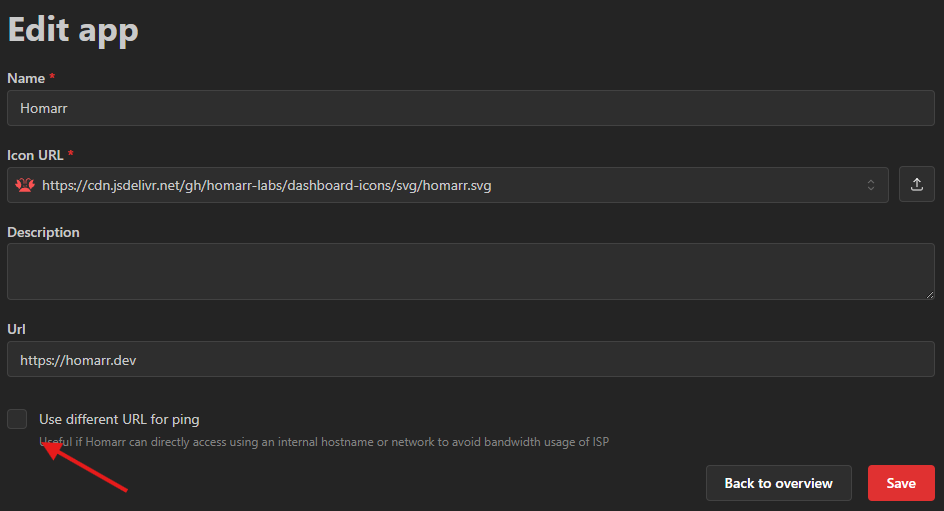Click the Name field label
The width and height of the screenshot is (944, 511).
(x=26, y=78)
